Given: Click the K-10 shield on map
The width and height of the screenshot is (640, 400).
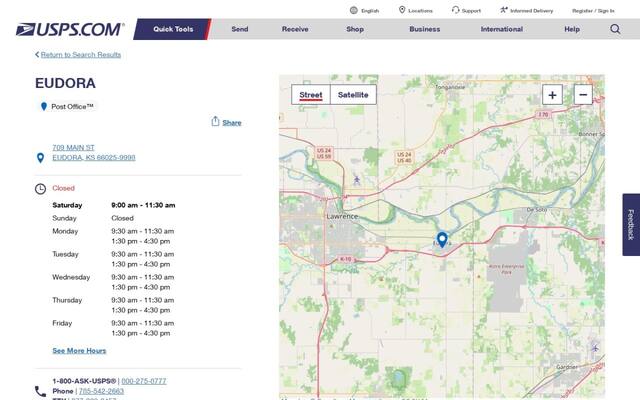Looking at the screenshot, I should pyautogui.click(x=345, y=259).
